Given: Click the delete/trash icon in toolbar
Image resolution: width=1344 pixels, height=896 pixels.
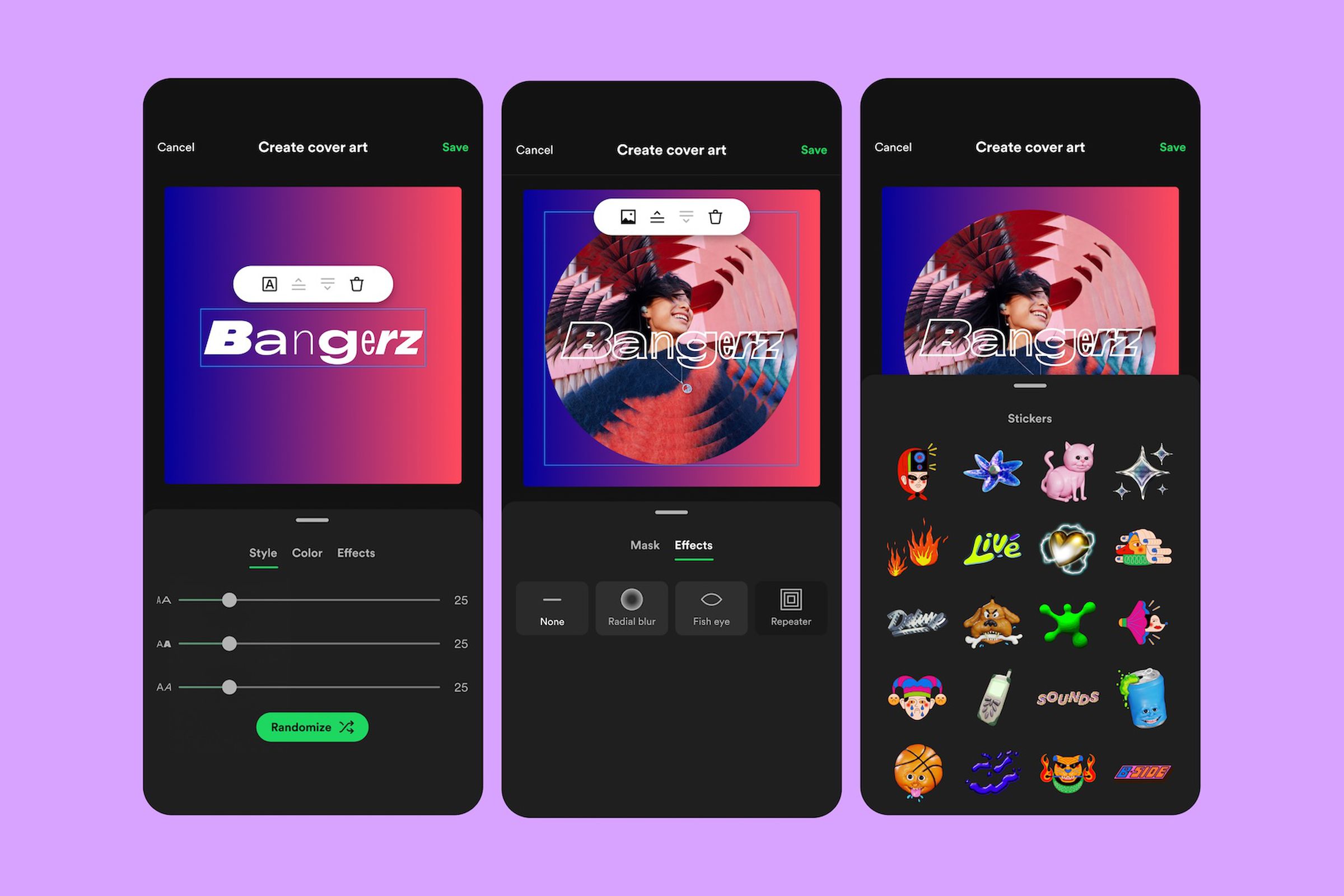Looking at the screenshot, I should pyautogui.click(x=362, y=284).
